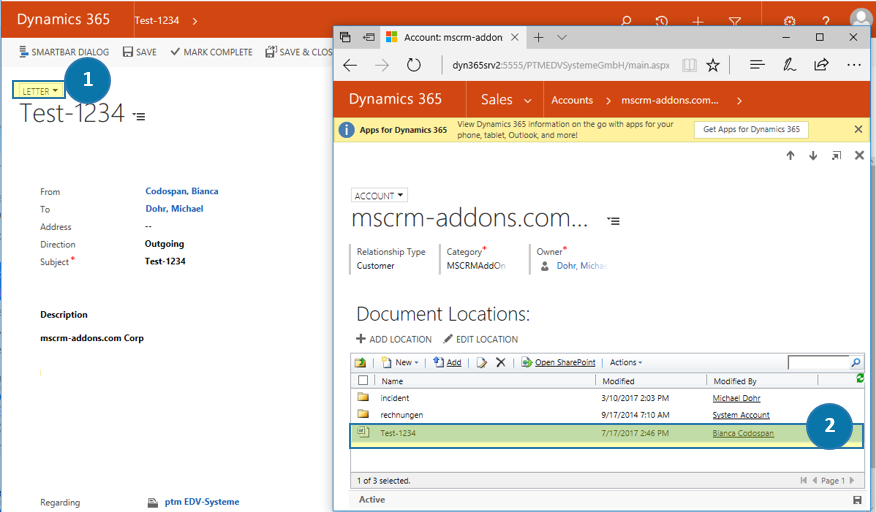The height and width of the screenshot is (512, 876).
Task: Click the search icon in background Dynamics bar
Action: pos(626,21)
